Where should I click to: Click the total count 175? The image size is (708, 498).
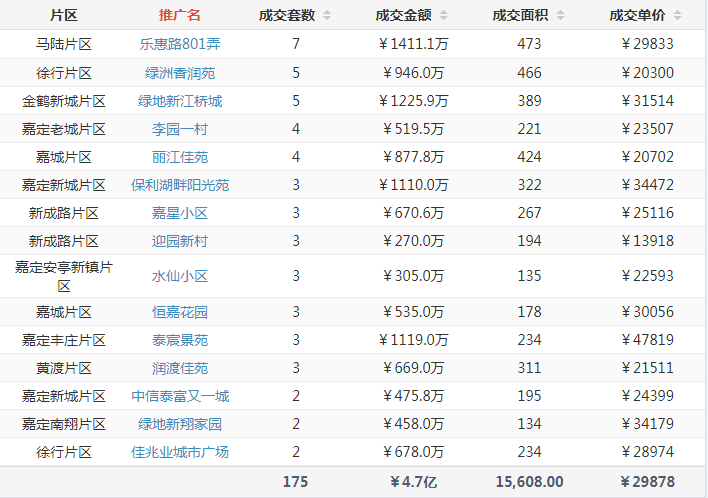click(x=295, y=482)
